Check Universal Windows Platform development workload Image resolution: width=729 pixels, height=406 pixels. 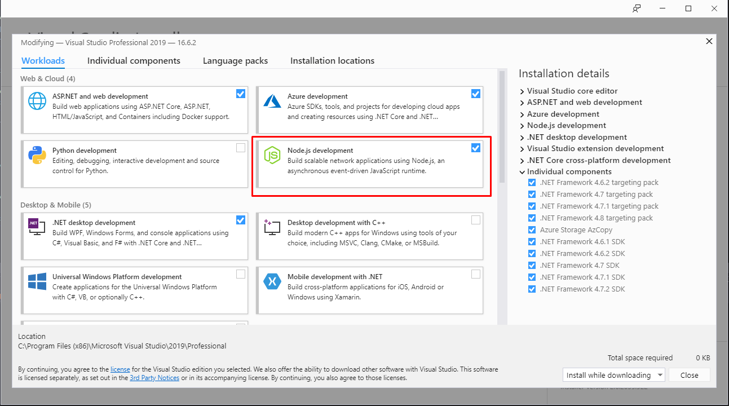point(240,274)
